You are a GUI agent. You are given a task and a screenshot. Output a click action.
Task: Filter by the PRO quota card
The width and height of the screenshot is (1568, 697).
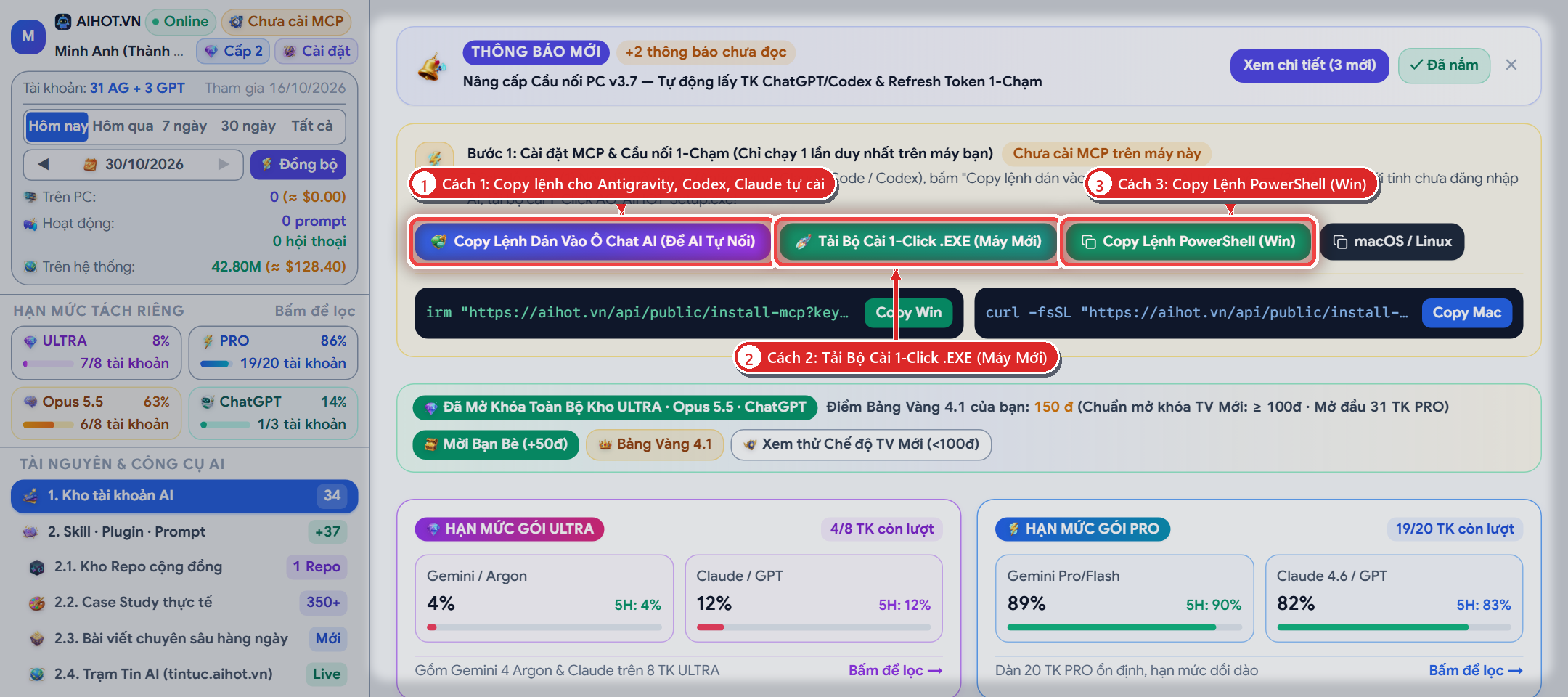273,353
